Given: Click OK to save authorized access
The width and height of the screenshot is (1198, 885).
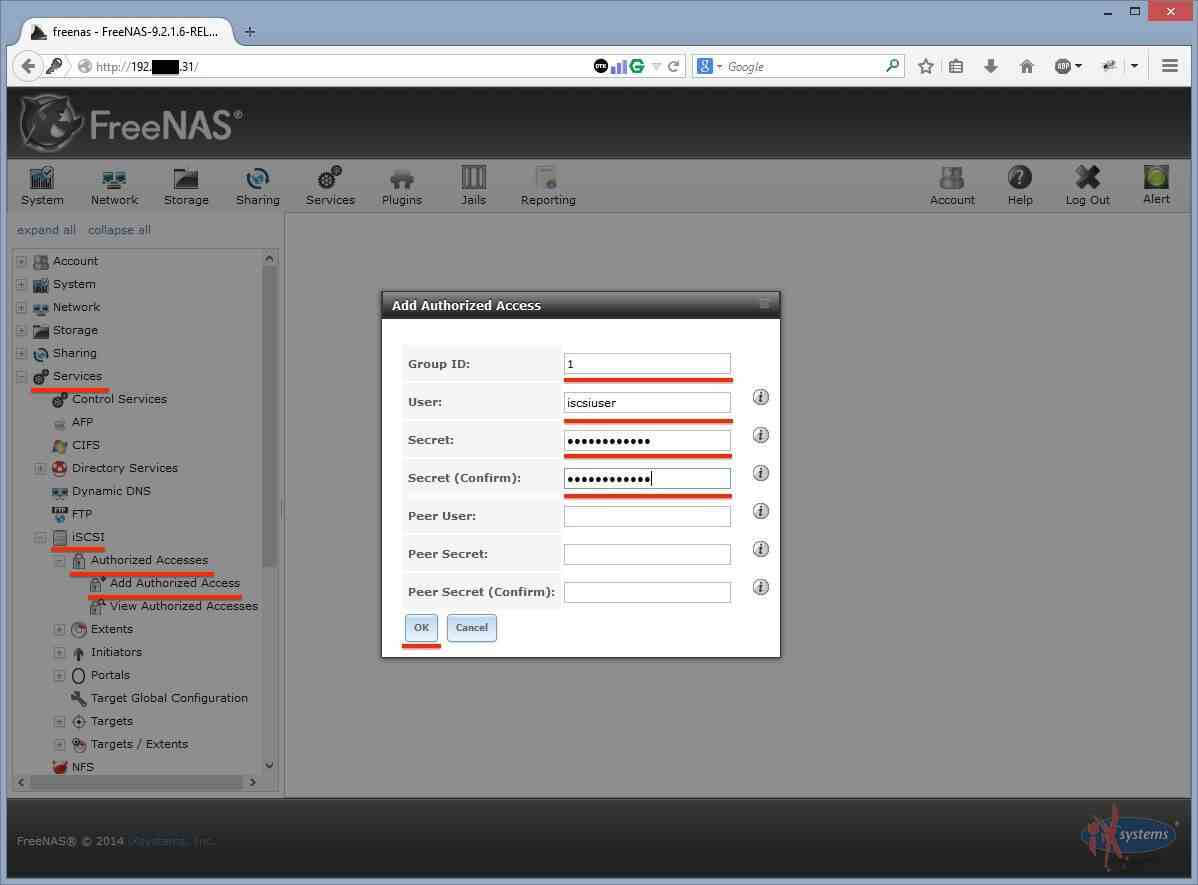Looking at the screenshot, I should (x=421, y=628).
